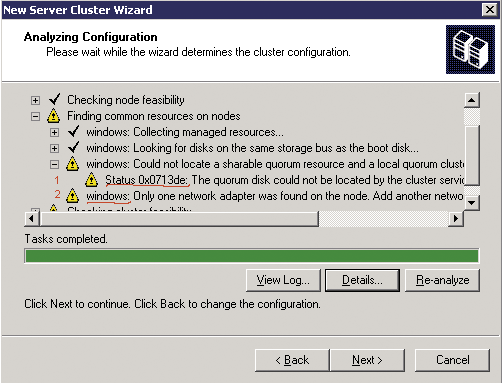The image size is (502, 383).
Task: Open the View Log button
Action: (283, 280)
